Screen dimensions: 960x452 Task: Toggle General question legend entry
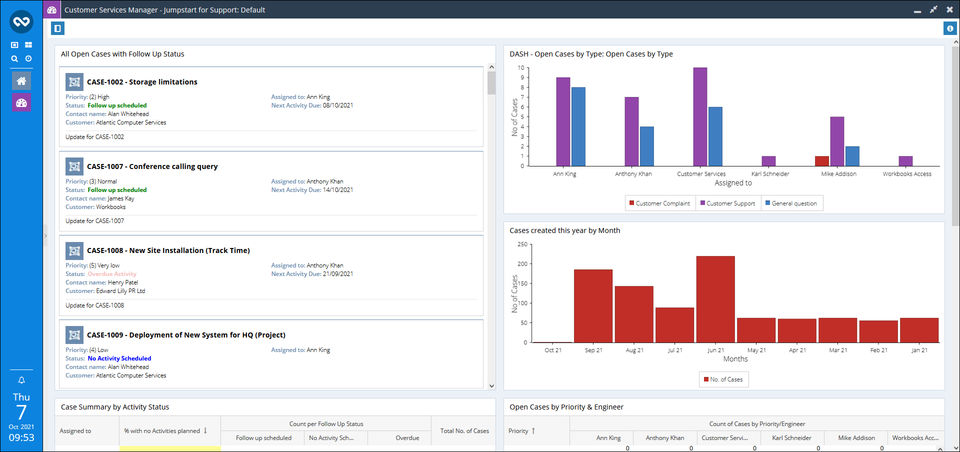tap(793, 203)
